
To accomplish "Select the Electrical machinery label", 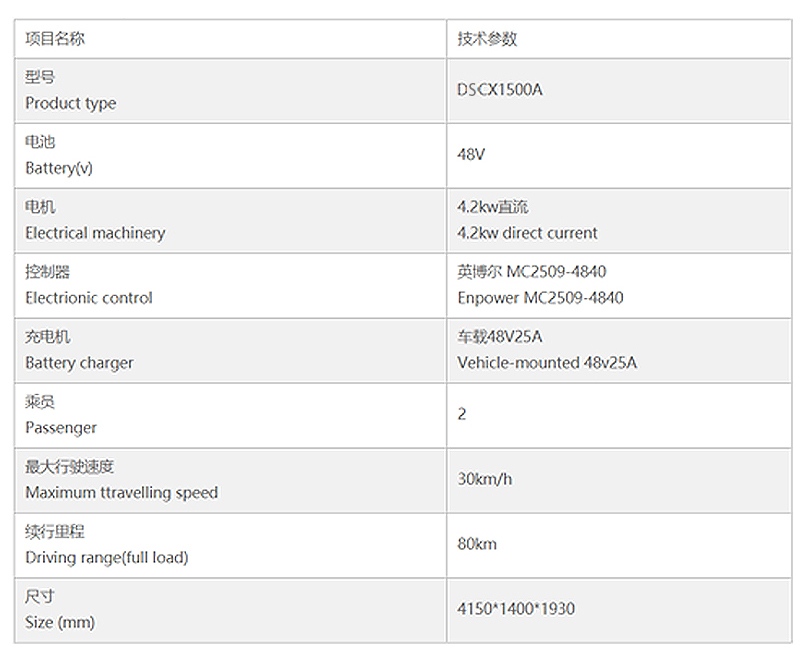I will coord(95,233).
